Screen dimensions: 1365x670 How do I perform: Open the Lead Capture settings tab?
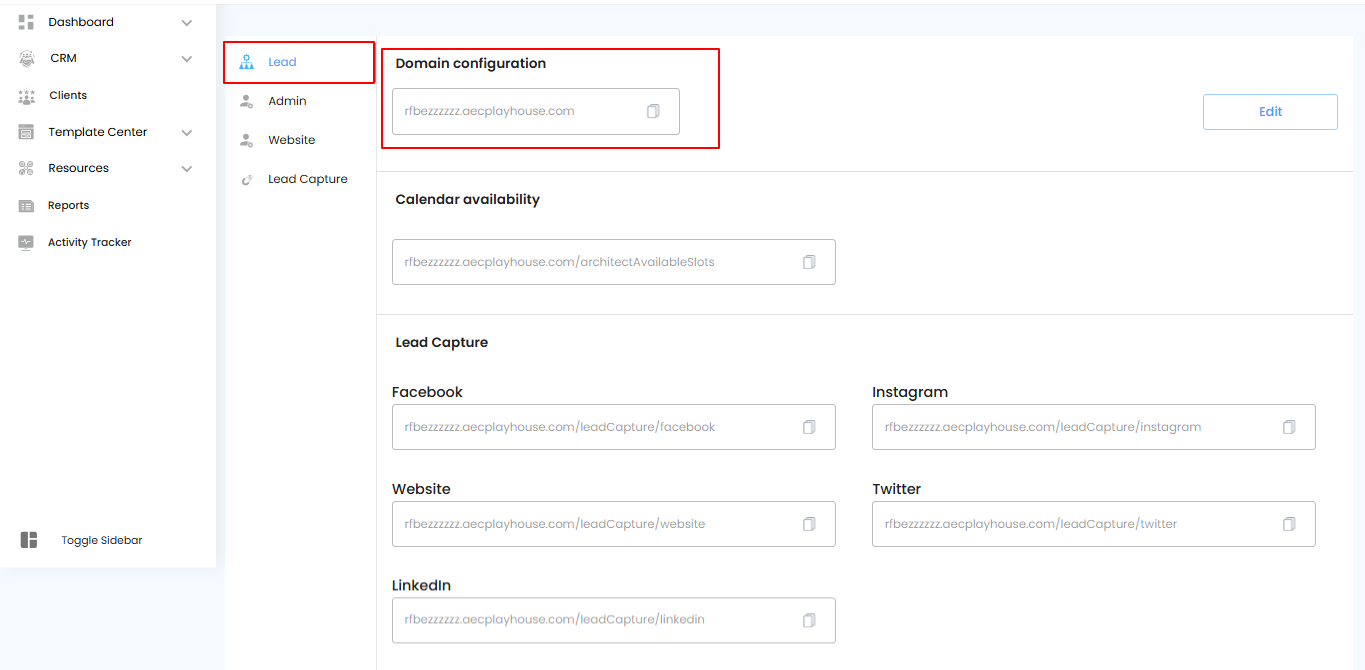tap(307, 179)
